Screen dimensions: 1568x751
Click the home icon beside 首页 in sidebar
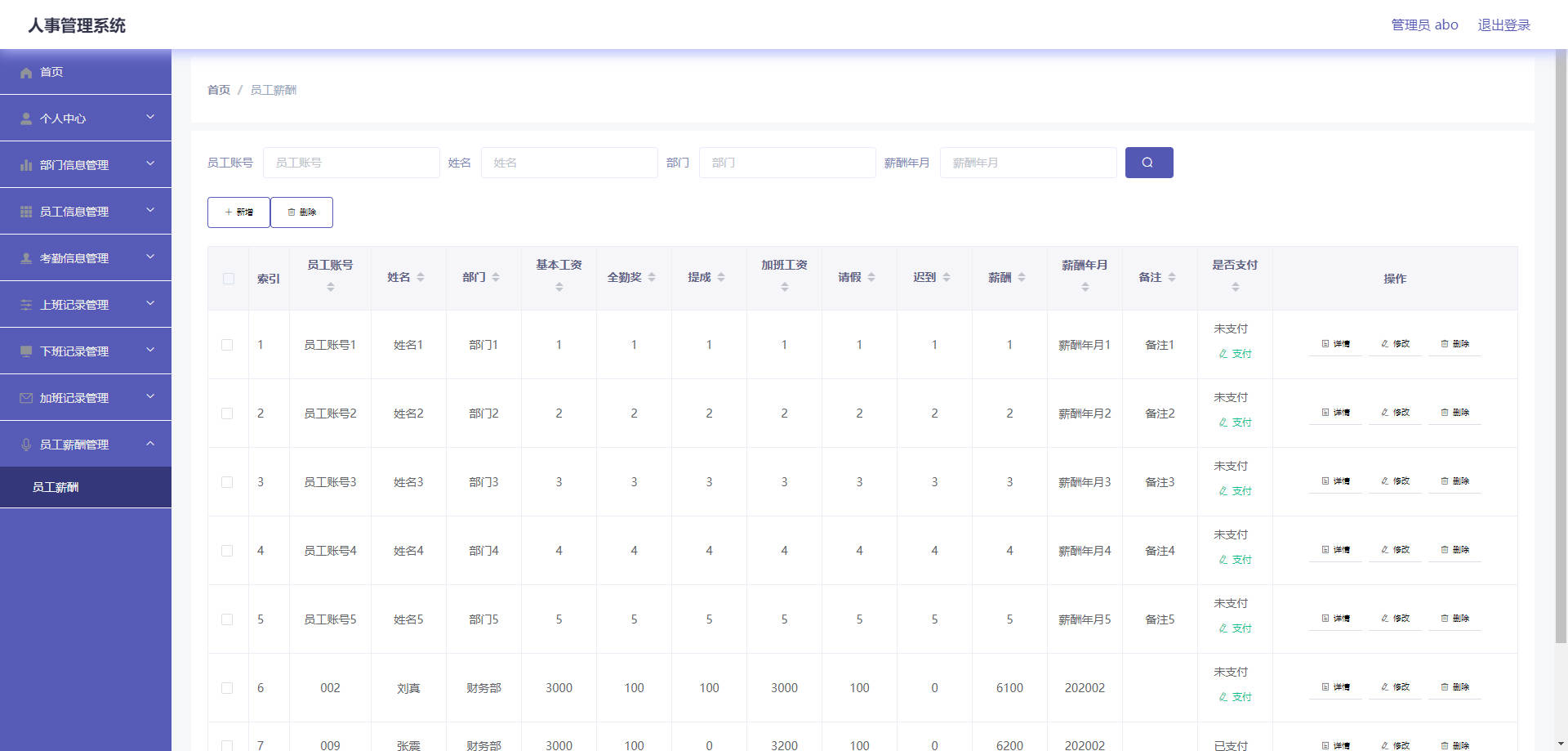(x=26, y=73)
